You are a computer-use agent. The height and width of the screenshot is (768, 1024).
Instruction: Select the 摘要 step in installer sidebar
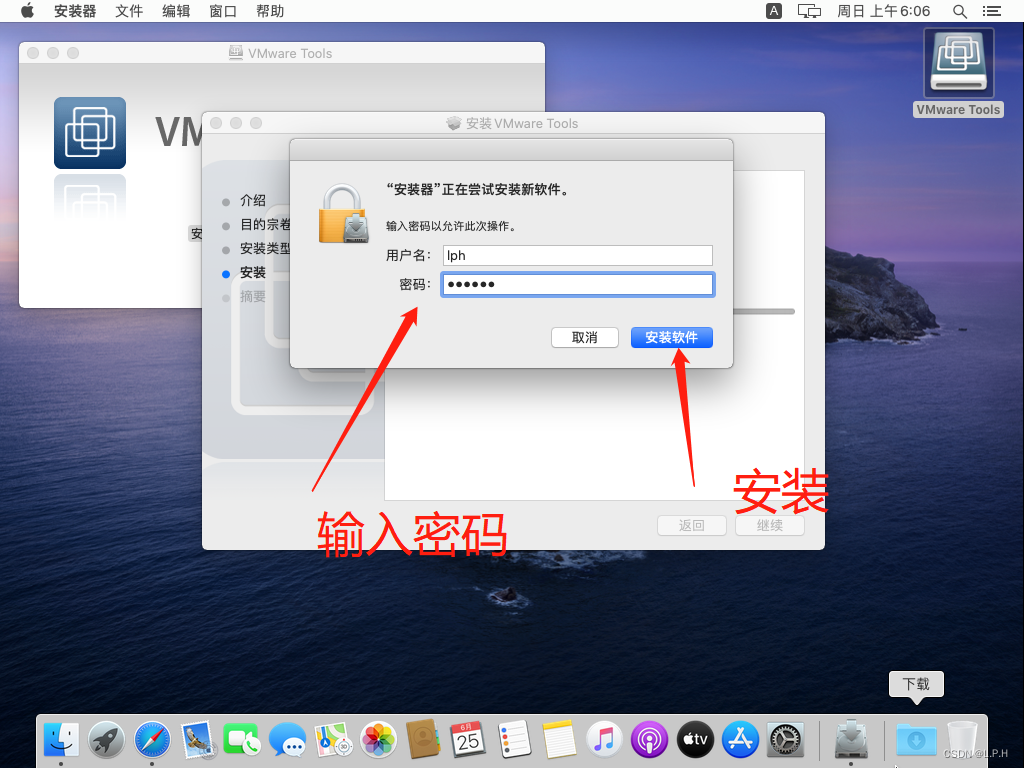(252, 296)
